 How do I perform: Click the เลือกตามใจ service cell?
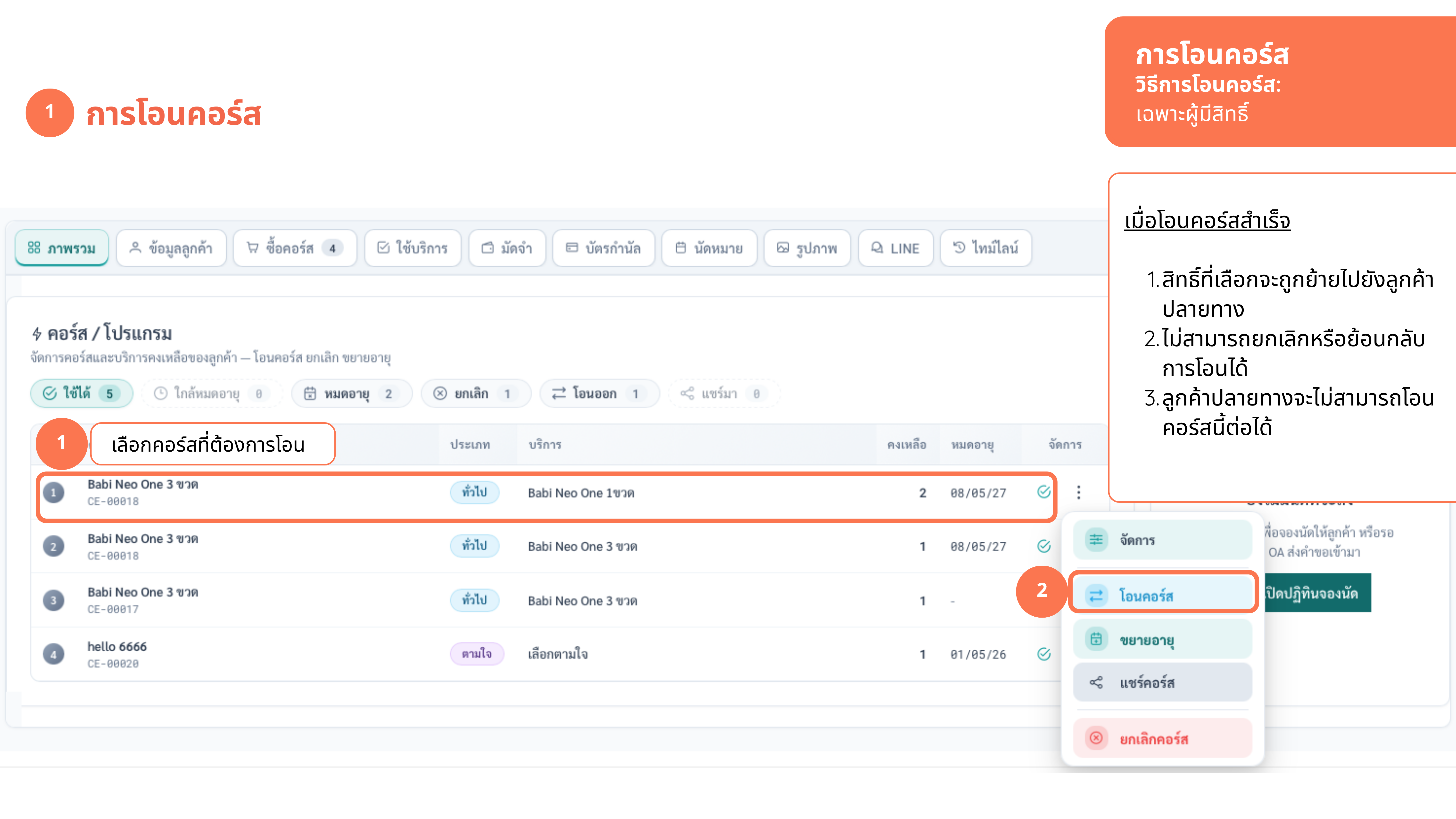558,654
